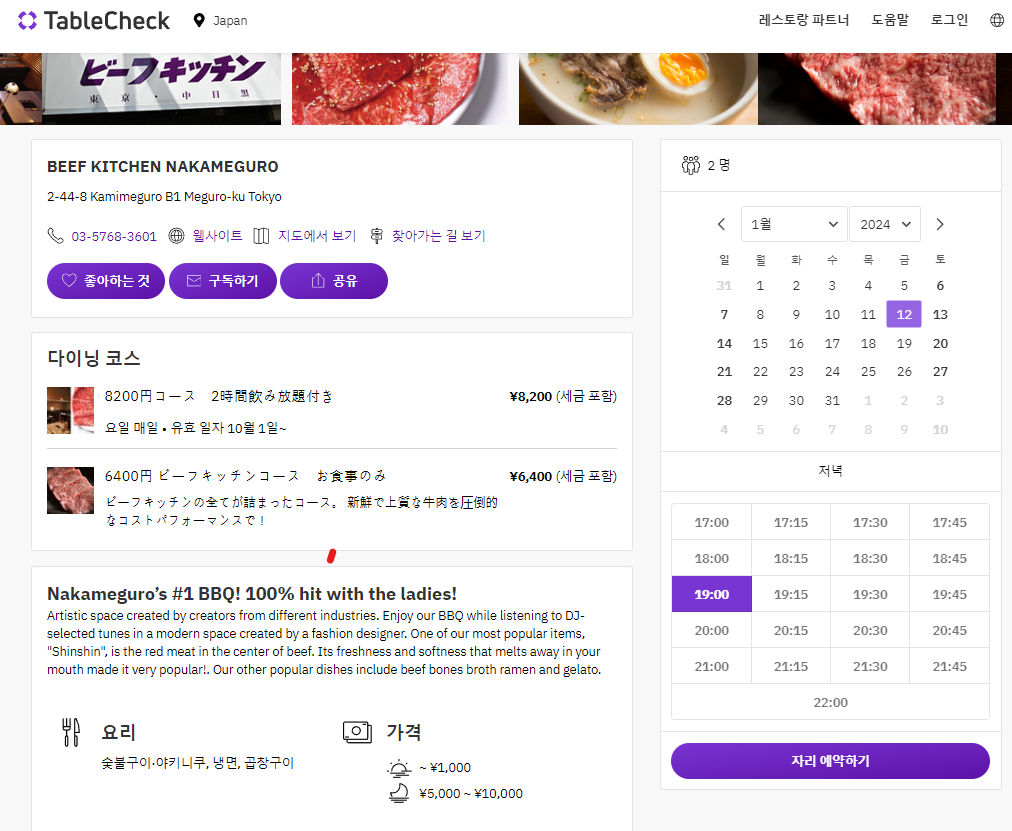
Task: Select the 22:00 time slot
Action: pyautogui.click(x=830, y=702)
